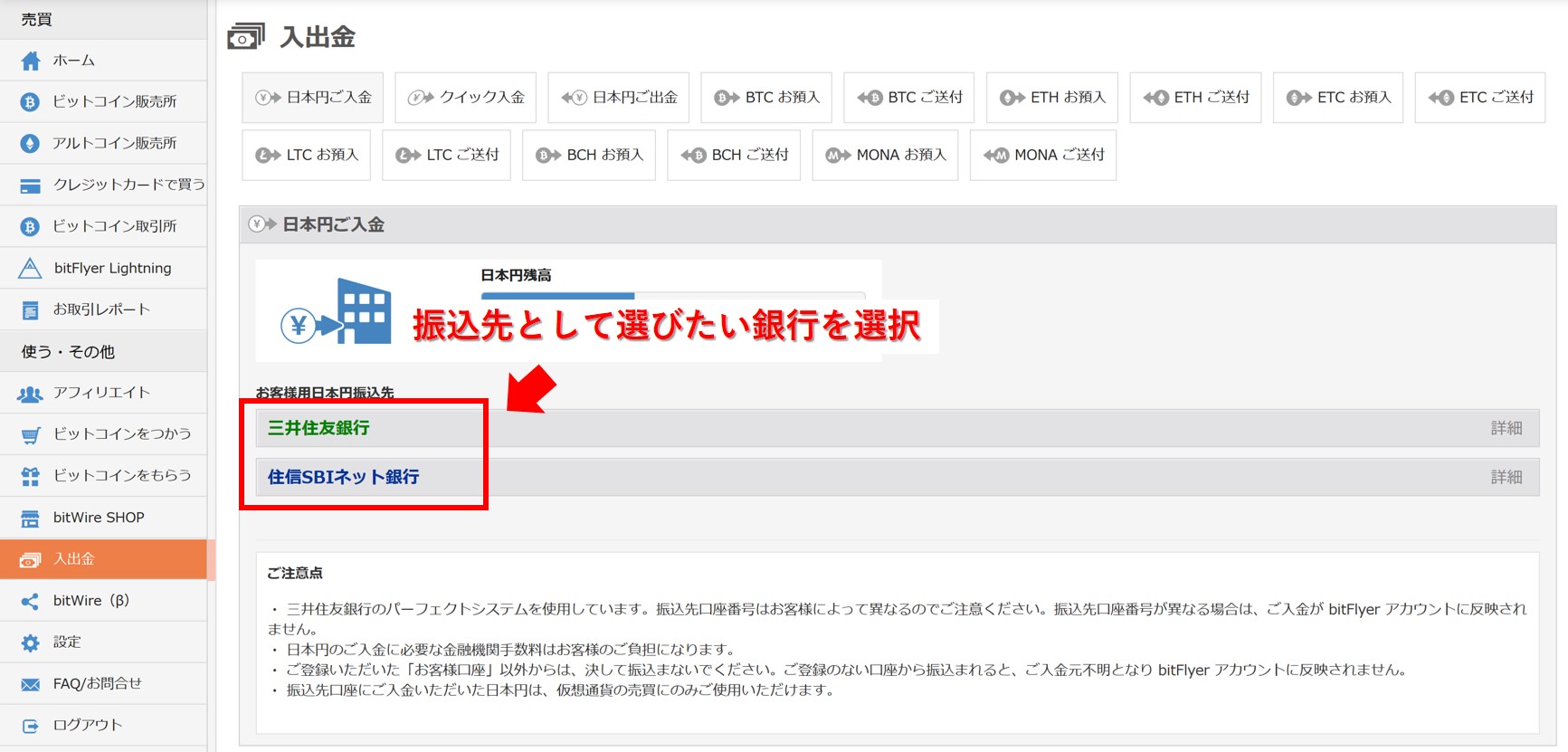Click the Bitcoin icon beside ビットコイン取引所

(31, 227)
